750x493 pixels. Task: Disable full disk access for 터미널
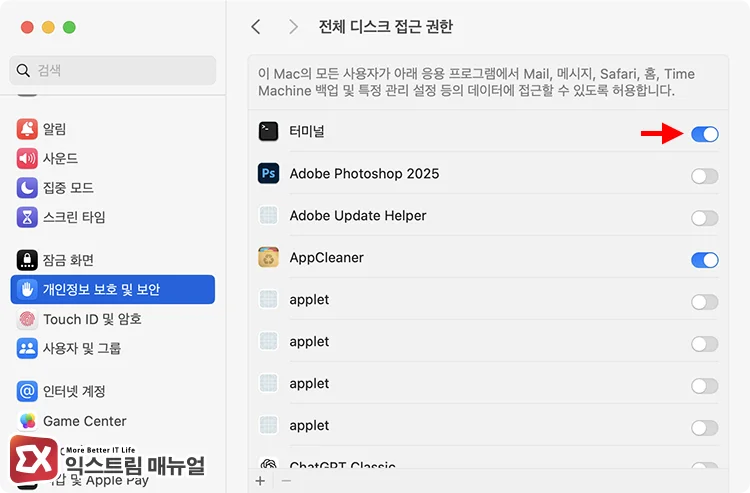pyautogui.click(x=705, y=134)
